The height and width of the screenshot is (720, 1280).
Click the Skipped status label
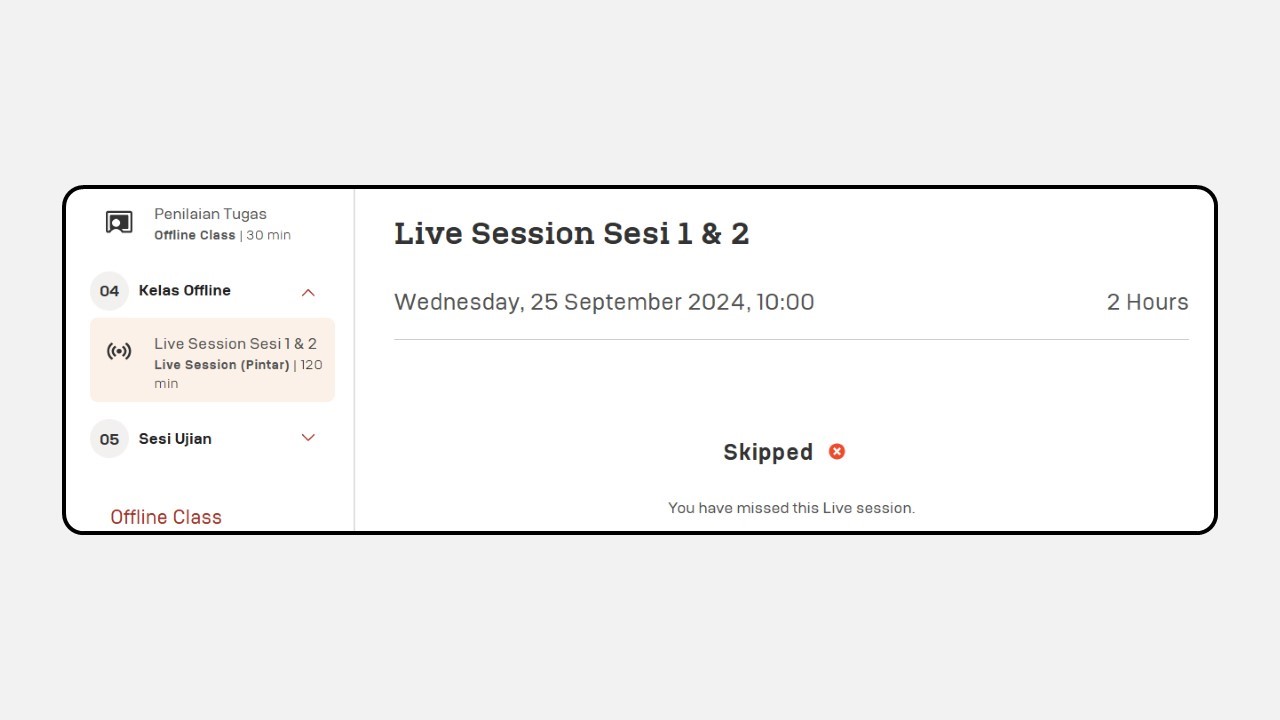click(x=768, y=452)
